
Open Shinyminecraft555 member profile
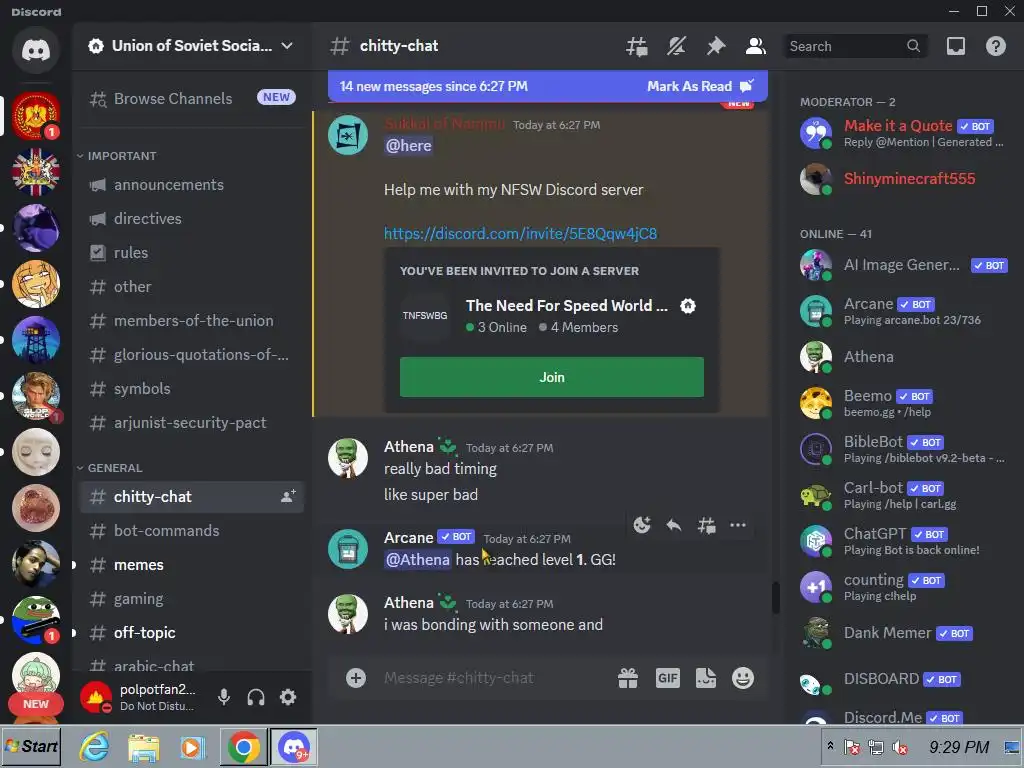(x=903, y=179)
